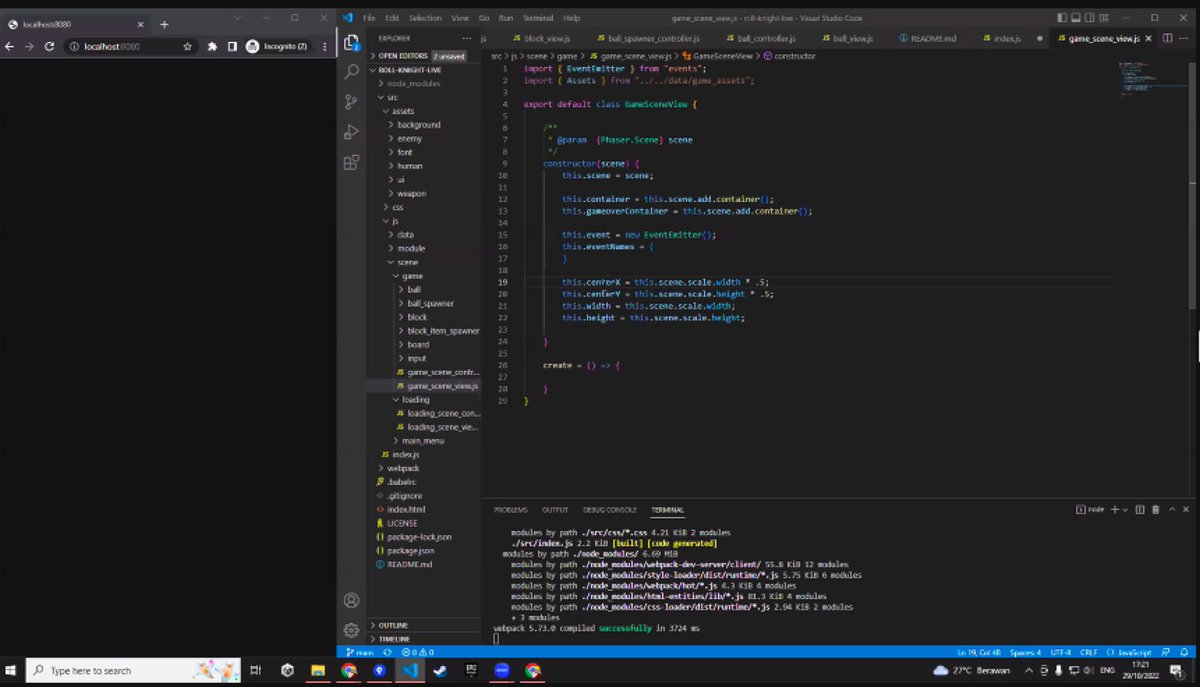Open the Extensions view
1200x687 pixels.
click(x=351, y=162)
